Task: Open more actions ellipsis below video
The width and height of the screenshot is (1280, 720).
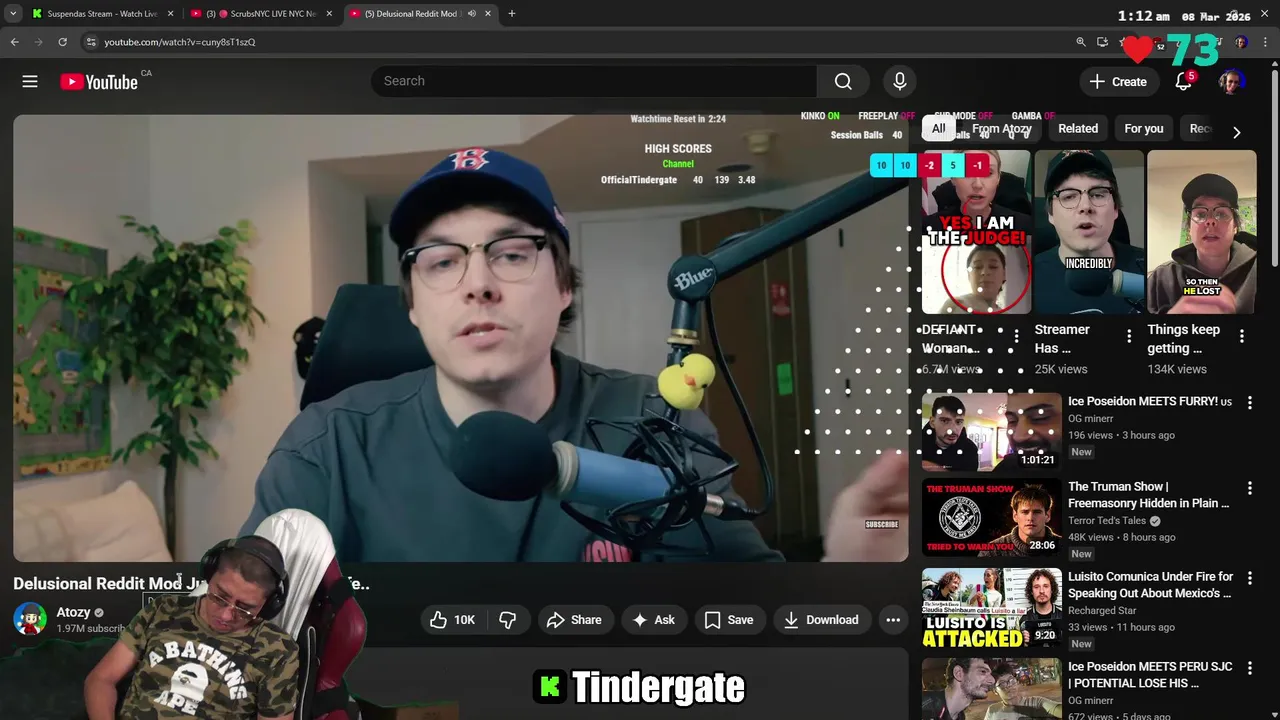Action: (x=893, y=620)
